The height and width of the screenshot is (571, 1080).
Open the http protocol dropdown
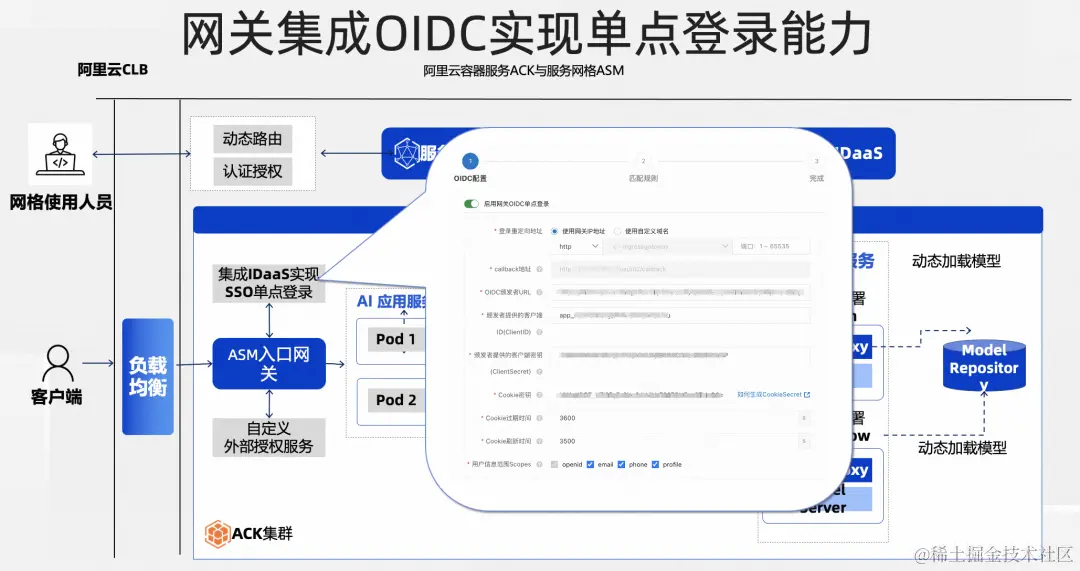coord(577,246)
